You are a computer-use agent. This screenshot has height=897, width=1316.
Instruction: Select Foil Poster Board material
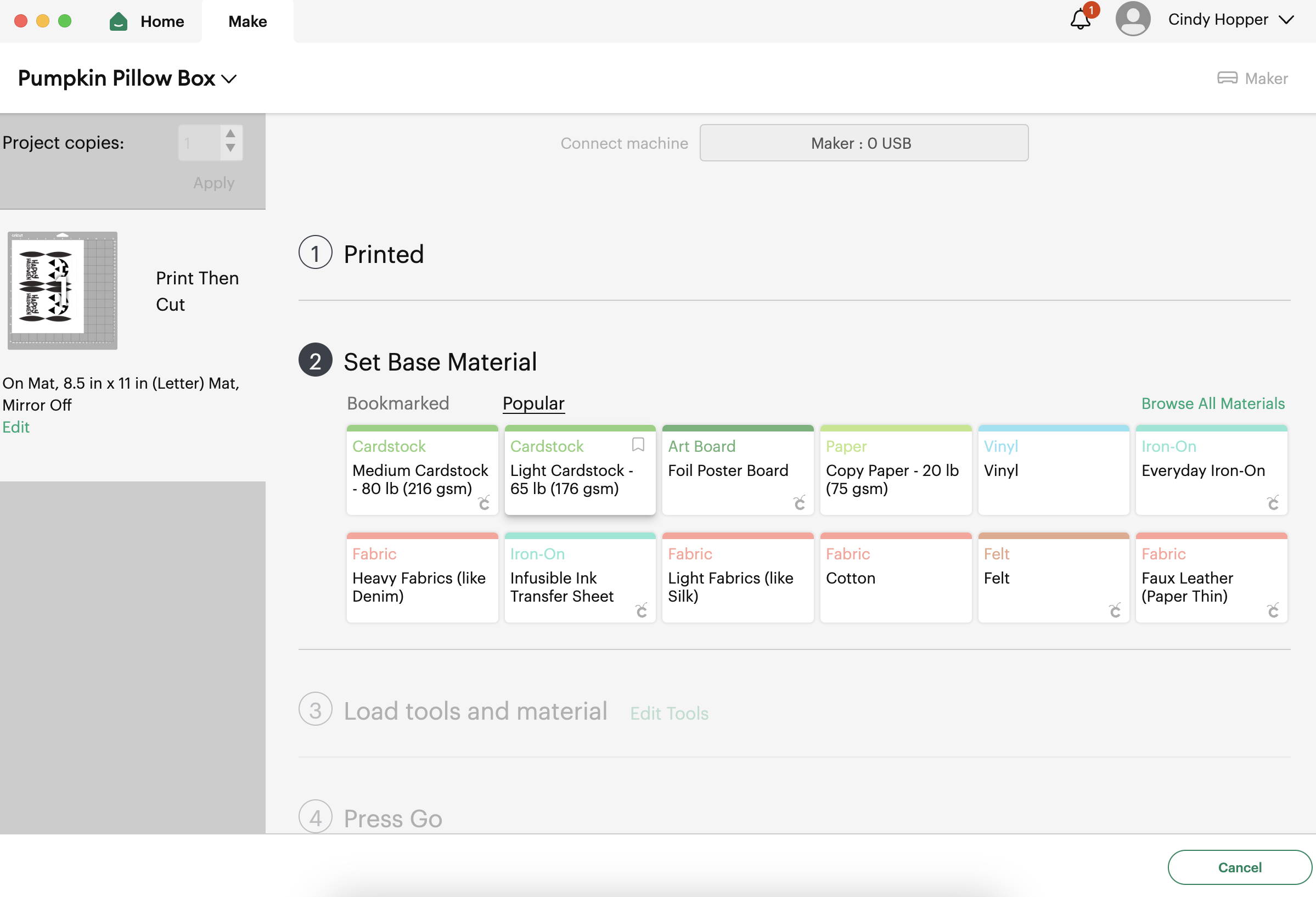(738, 470)
